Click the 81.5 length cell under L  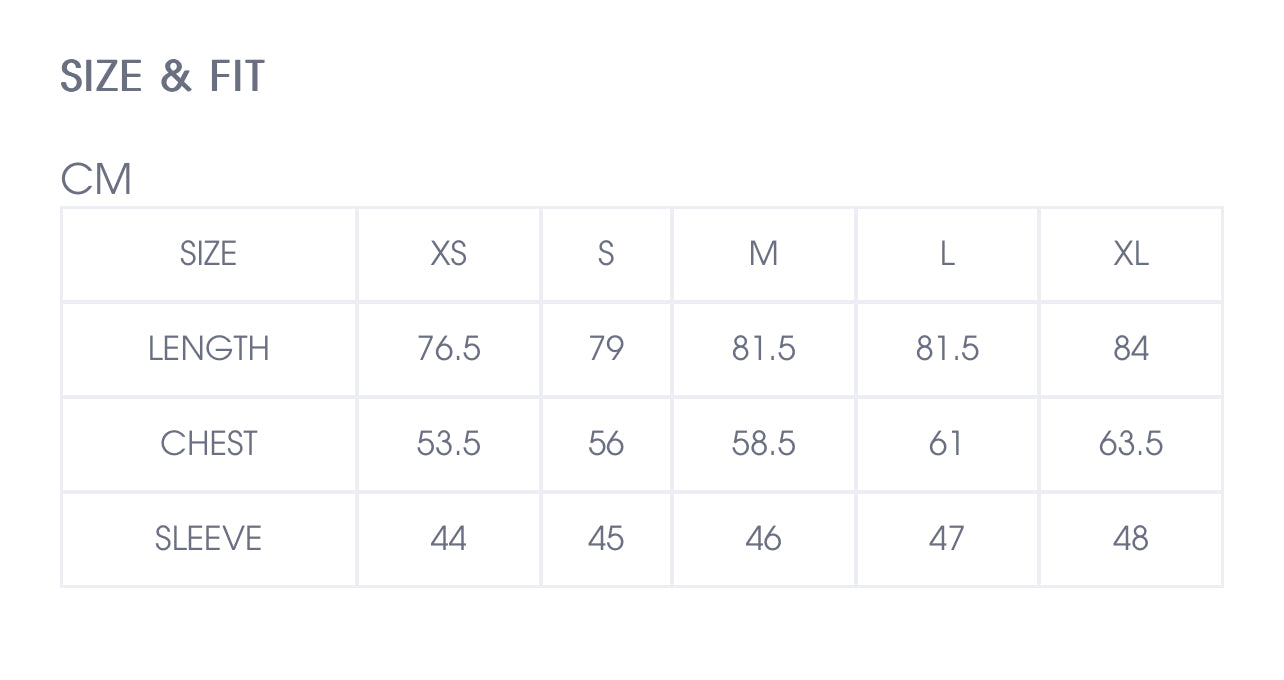(947, 349)
